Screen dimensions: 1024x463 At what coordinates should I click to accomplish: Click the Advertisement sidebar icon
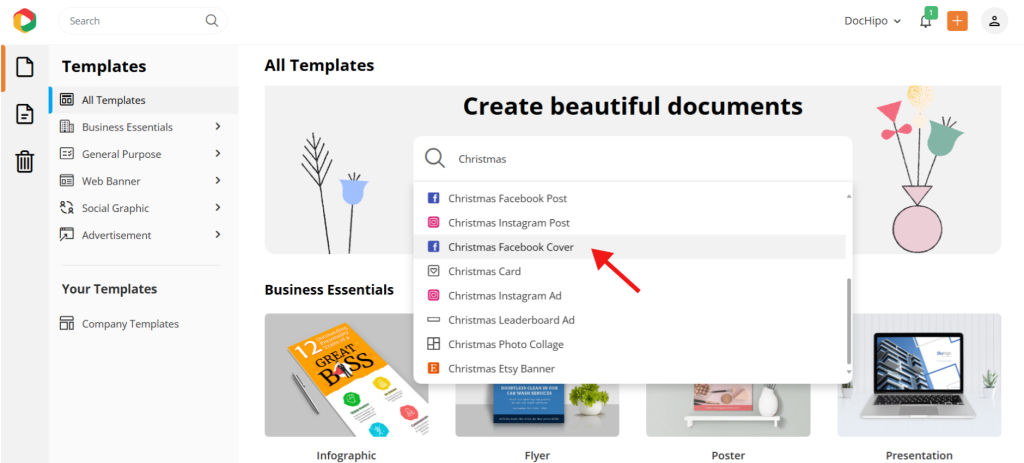click(x=67, y=234)
